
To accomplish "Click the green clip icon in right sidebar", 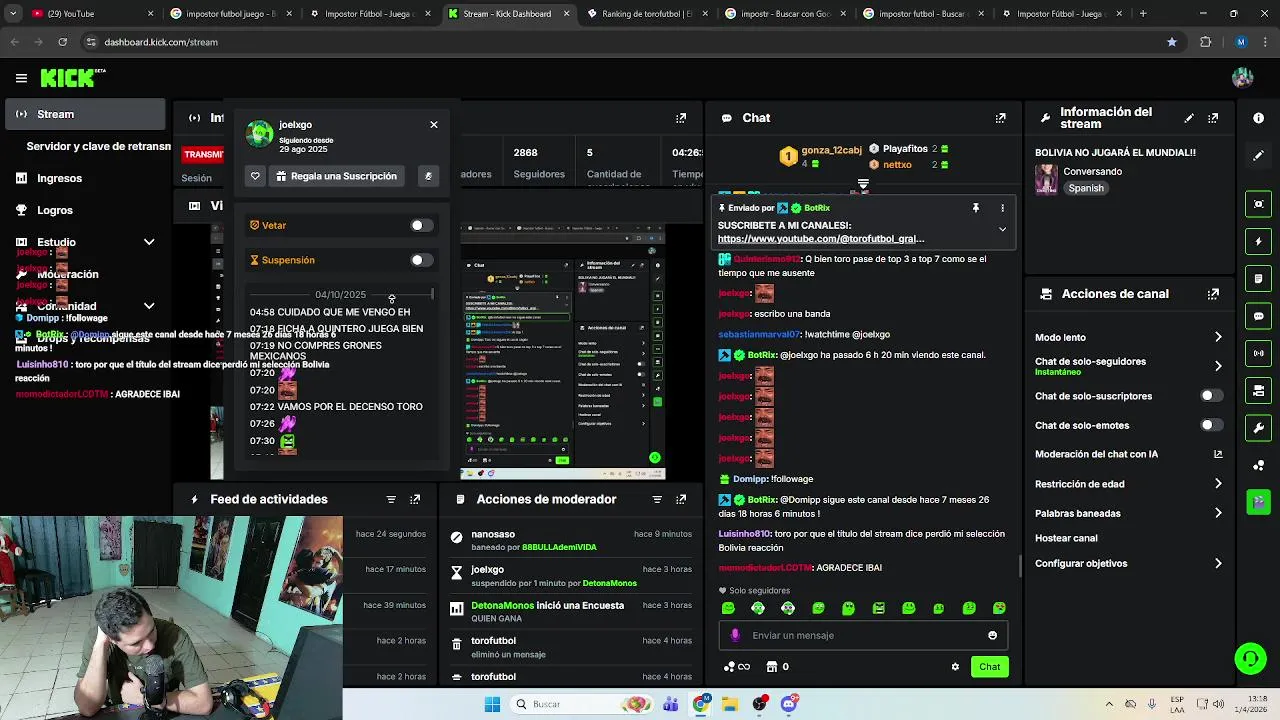I will (1258, 502).
